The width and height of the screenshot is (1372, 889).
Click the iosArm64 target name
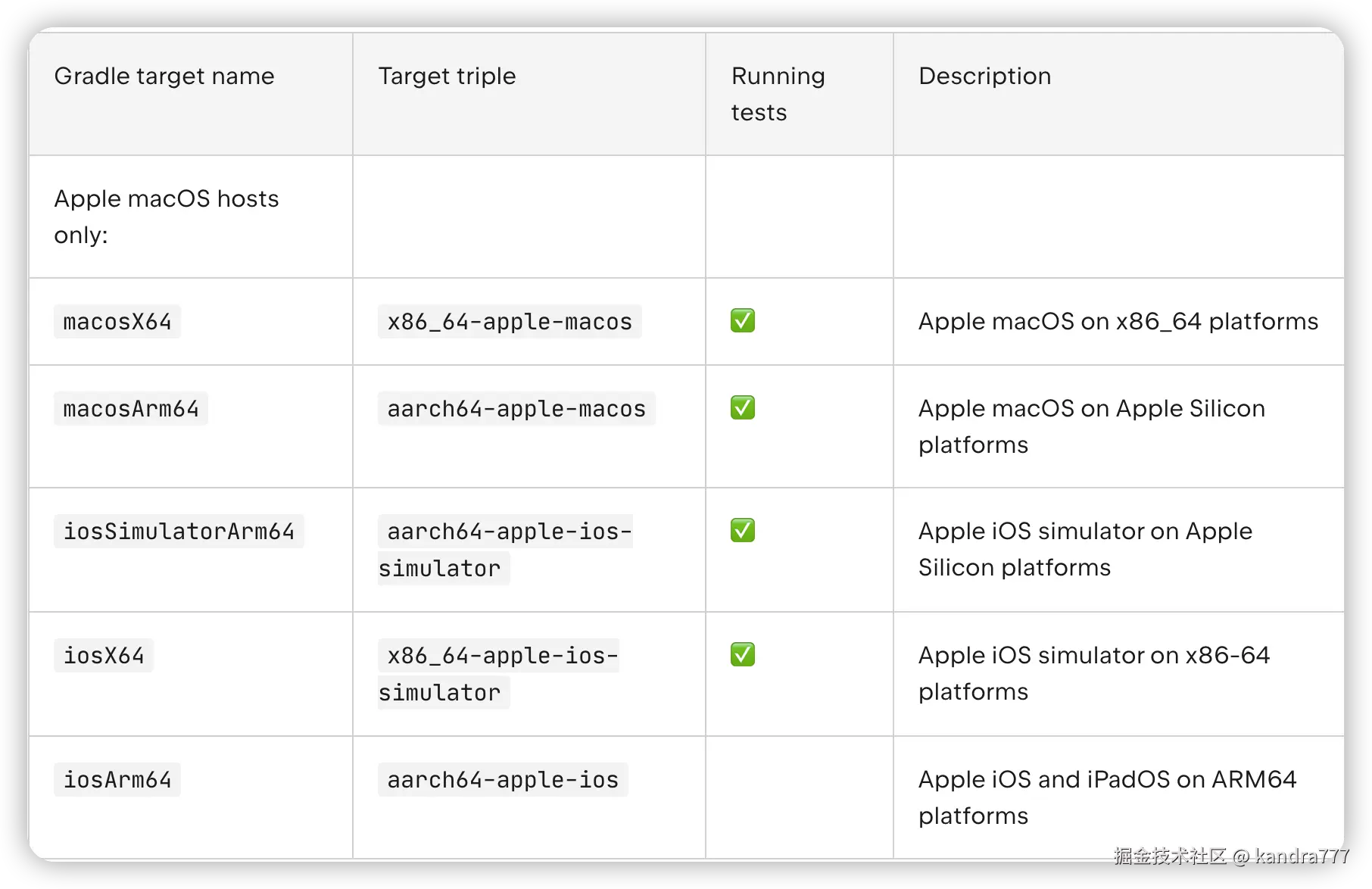click(x=117, y=780)
